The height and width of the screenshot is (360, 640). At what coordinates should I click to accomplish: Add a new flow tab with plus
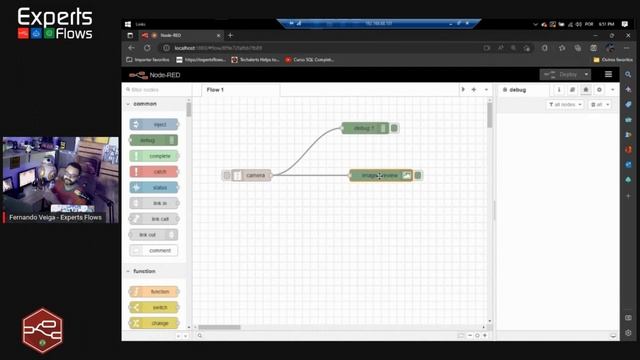pyautogui.click(x=474, y=89)
